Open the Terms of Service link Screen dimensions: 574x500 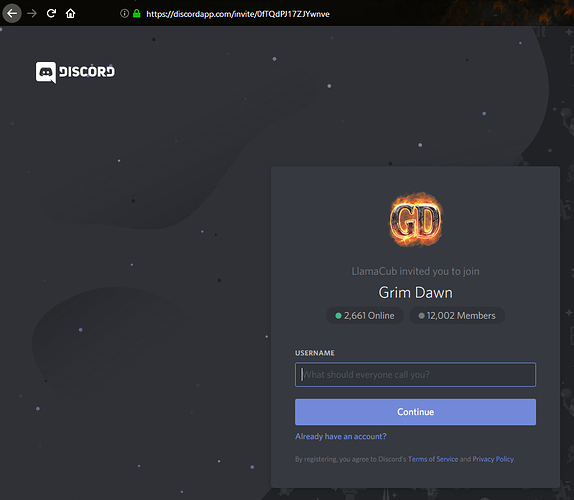pyautogui.click(x=433, y=459)
